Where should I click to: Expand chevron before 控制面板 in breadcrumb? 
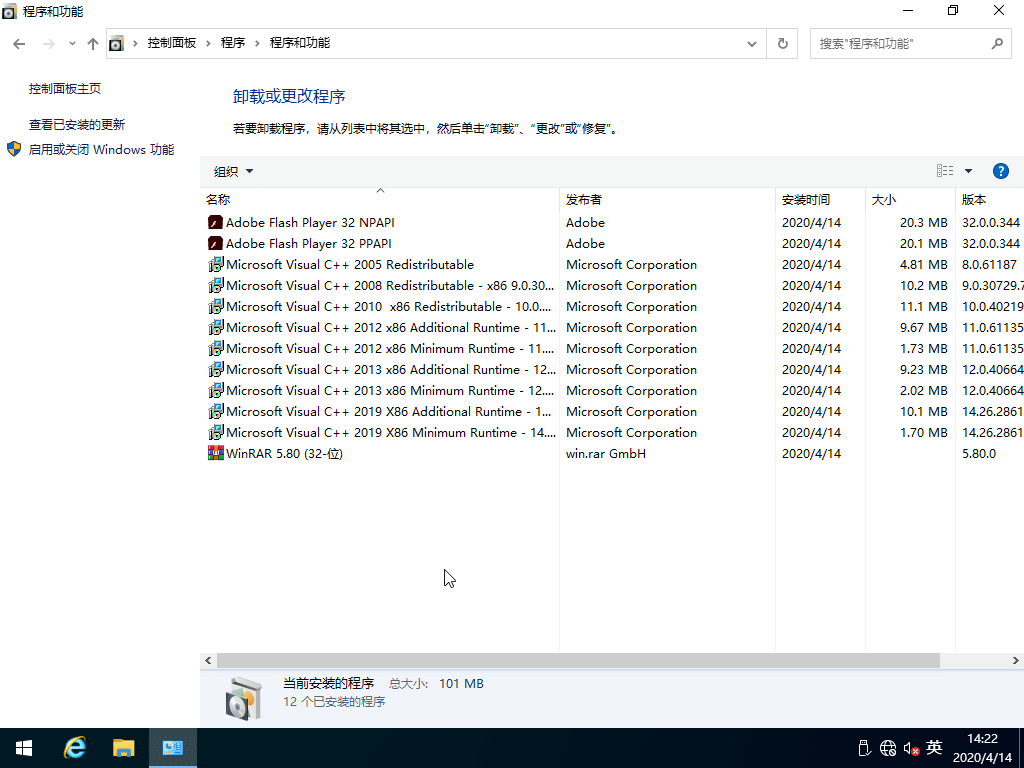point(135,43)
